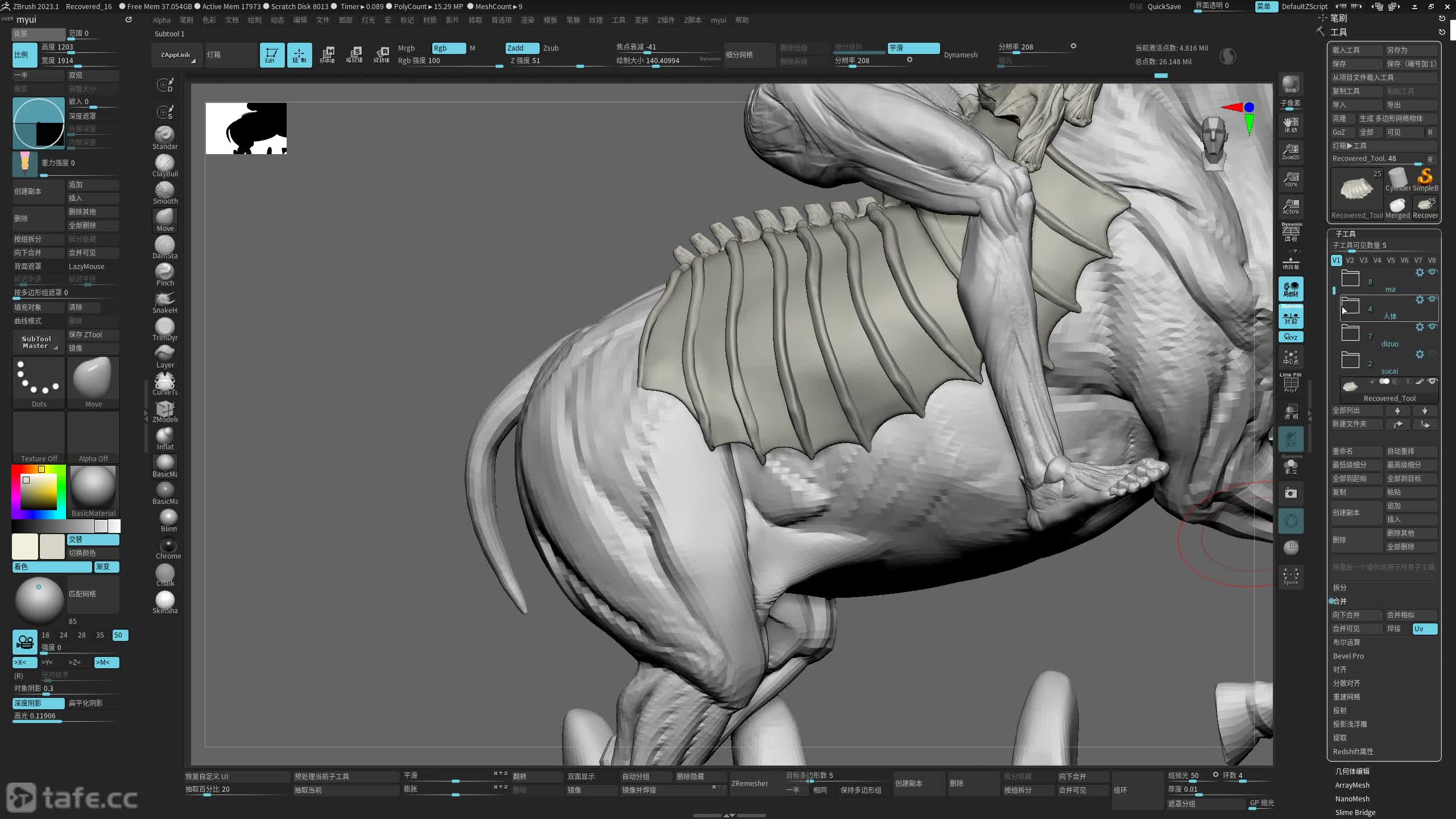The width and height of the screenshot is (1456, 819).
Task: Open the 人体 folder settings gear
Action: point(1420,300)
